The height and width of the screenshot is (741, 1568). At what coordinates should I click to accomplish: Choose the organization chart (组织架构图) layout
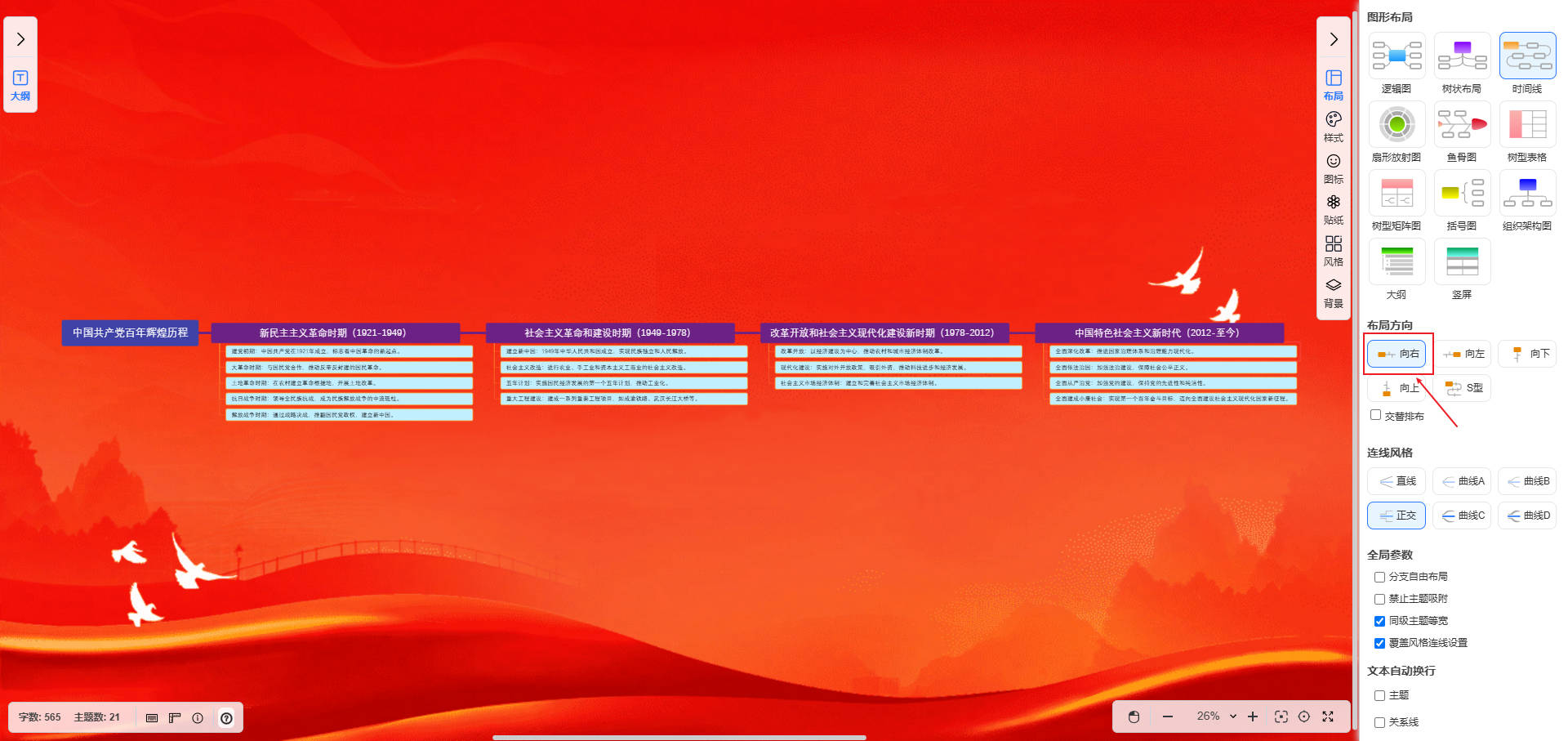coord(1526,194)
